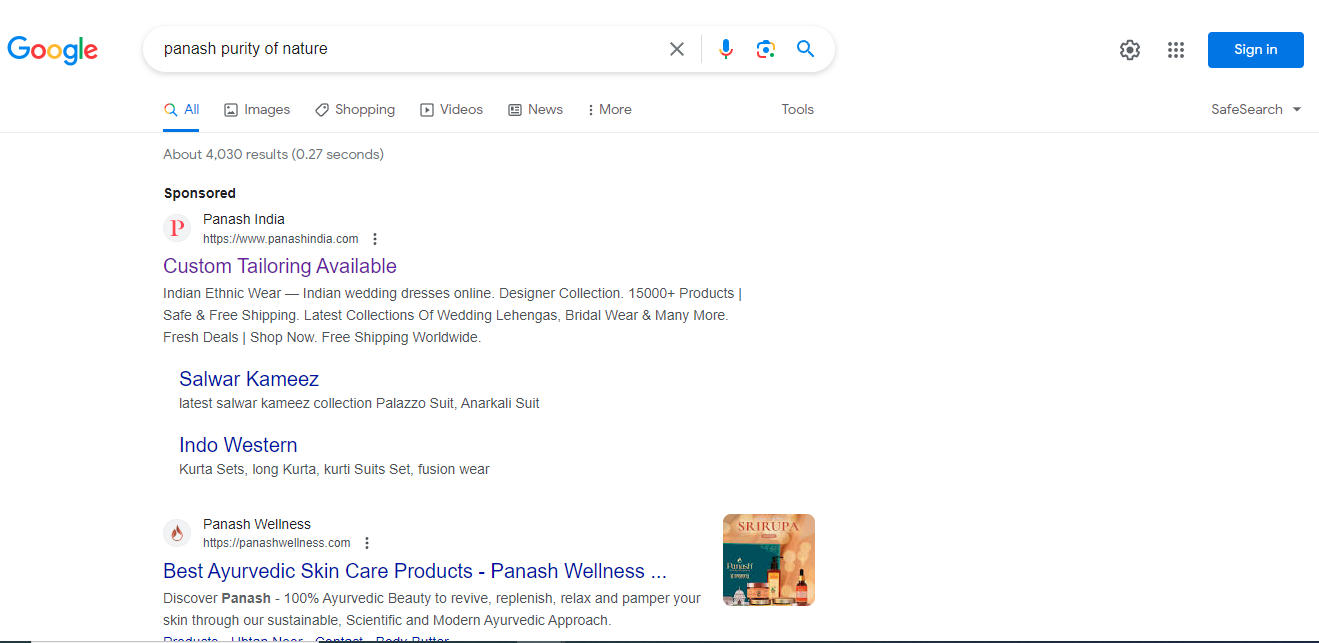This screenshot has height=643, width=1319.
Task: Click the Sign in button
Action: [x=1255, y=50]
